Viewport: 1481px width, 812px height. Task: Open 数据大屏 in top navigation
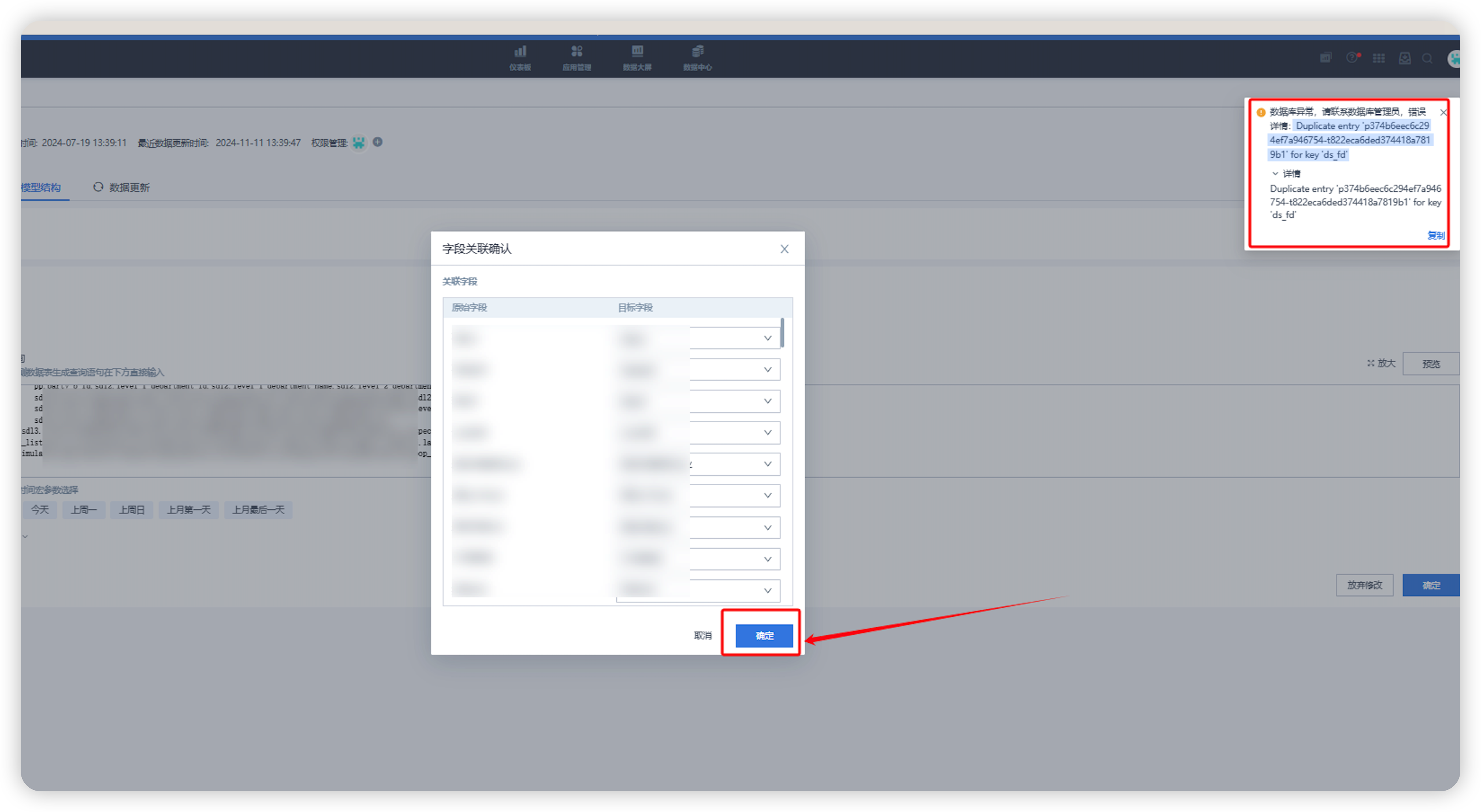click(x=637, y=58)
